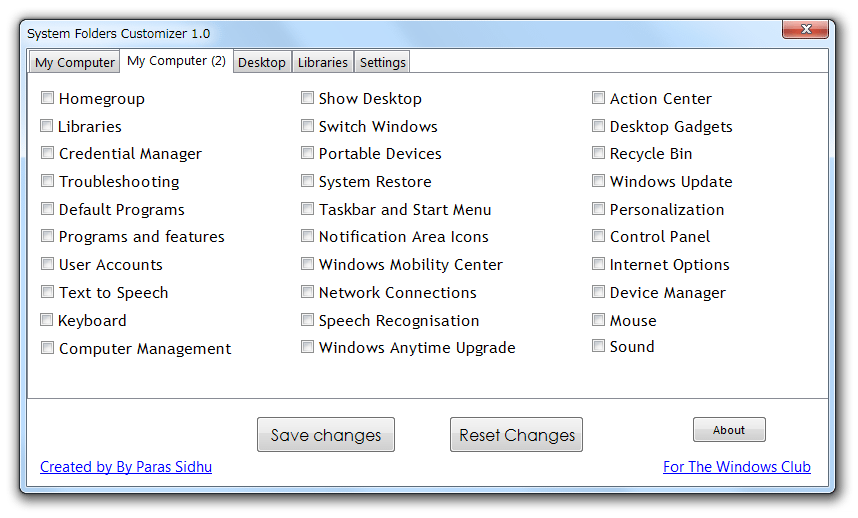858x518 pixels.
Task: Toggle the Show Desktop checkbox
Action: coord(308,98)
